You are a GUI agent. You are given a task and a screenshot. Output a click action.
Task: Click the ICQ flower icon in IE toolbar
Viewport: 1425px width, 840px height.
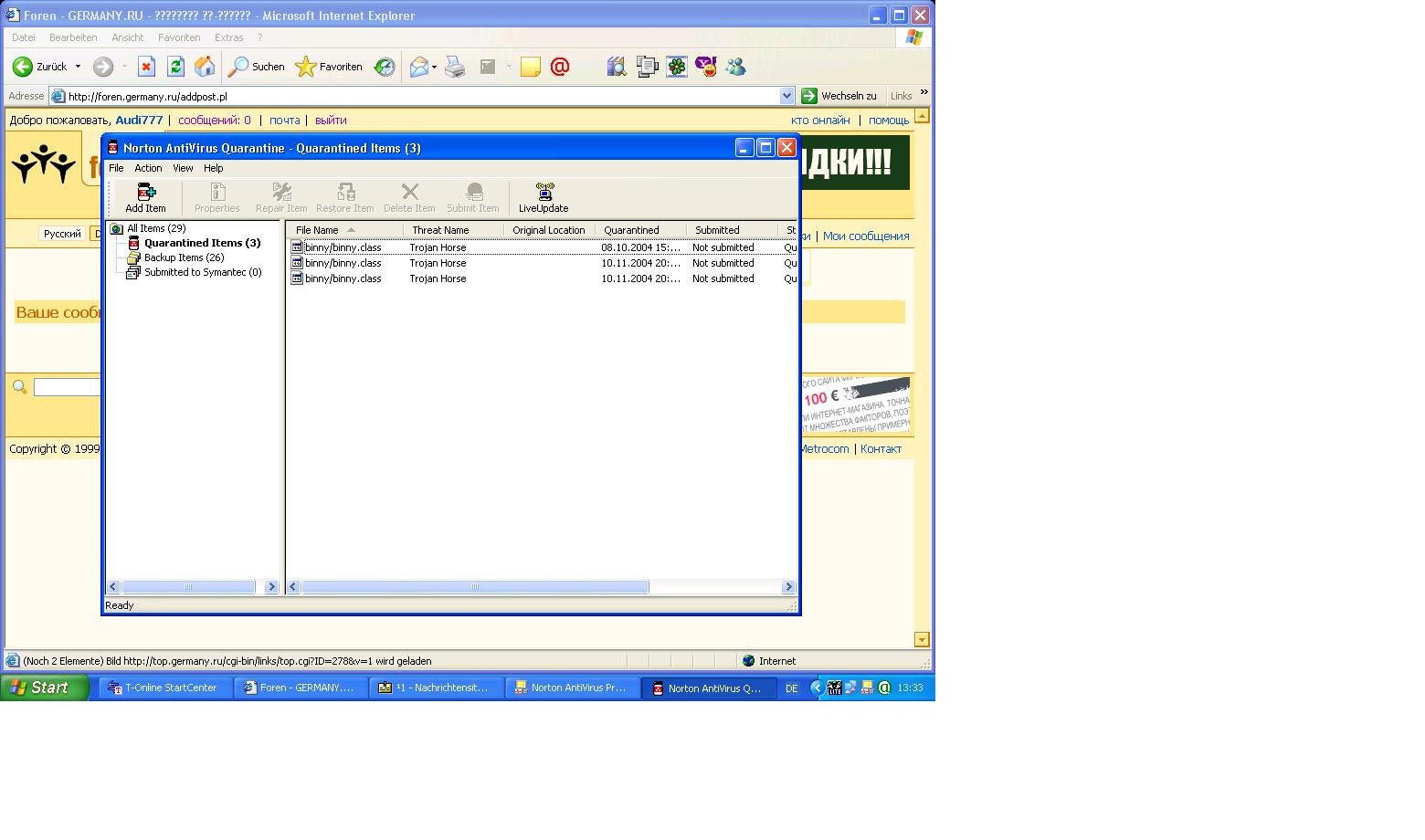point(676,67)
